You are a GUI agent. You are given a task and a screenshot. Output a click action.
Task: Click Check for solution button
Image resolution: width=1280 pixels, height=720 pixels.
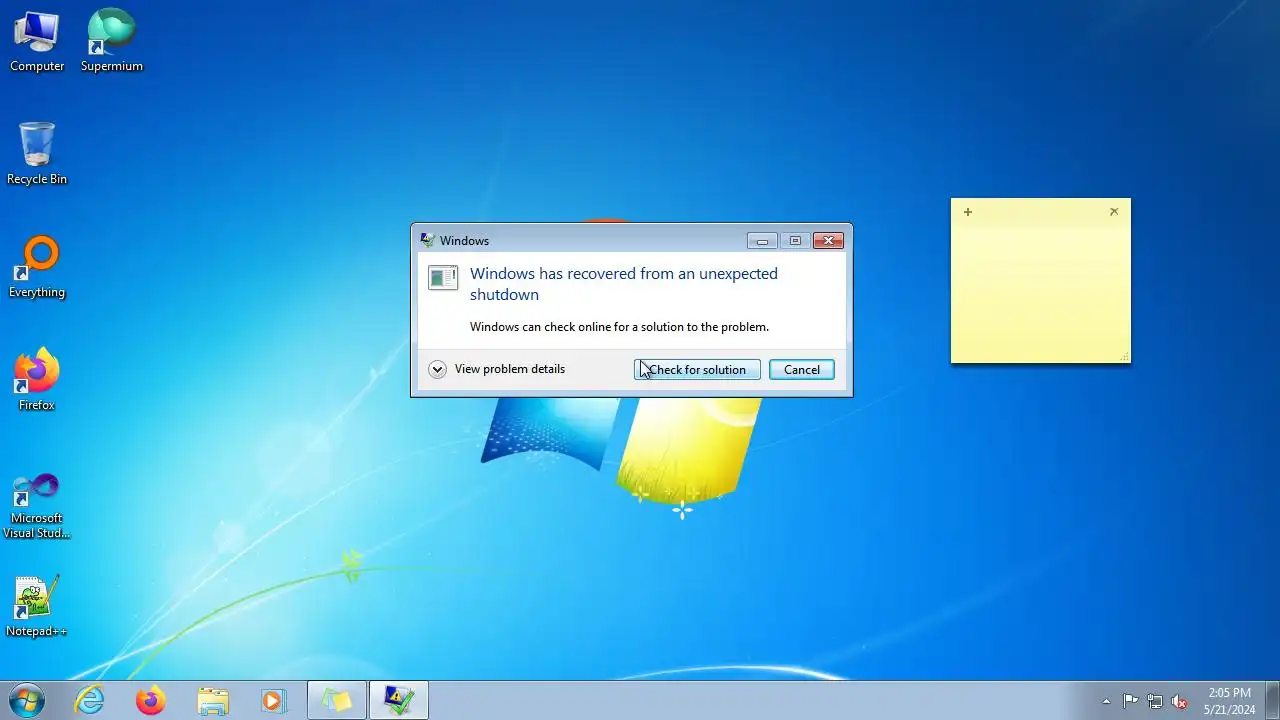point(697,370)
